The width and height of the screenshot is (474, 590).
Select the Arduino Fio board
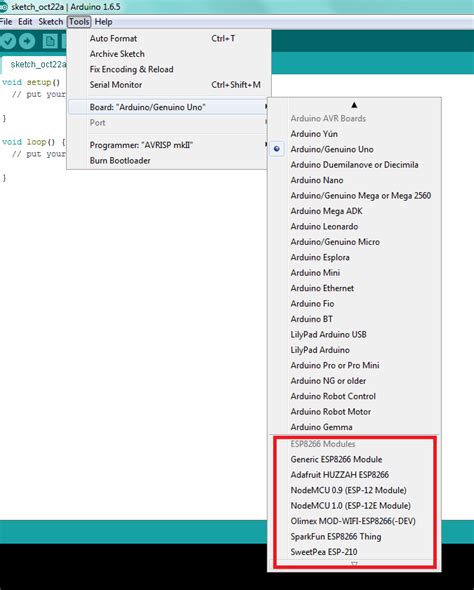coord(355,303)
